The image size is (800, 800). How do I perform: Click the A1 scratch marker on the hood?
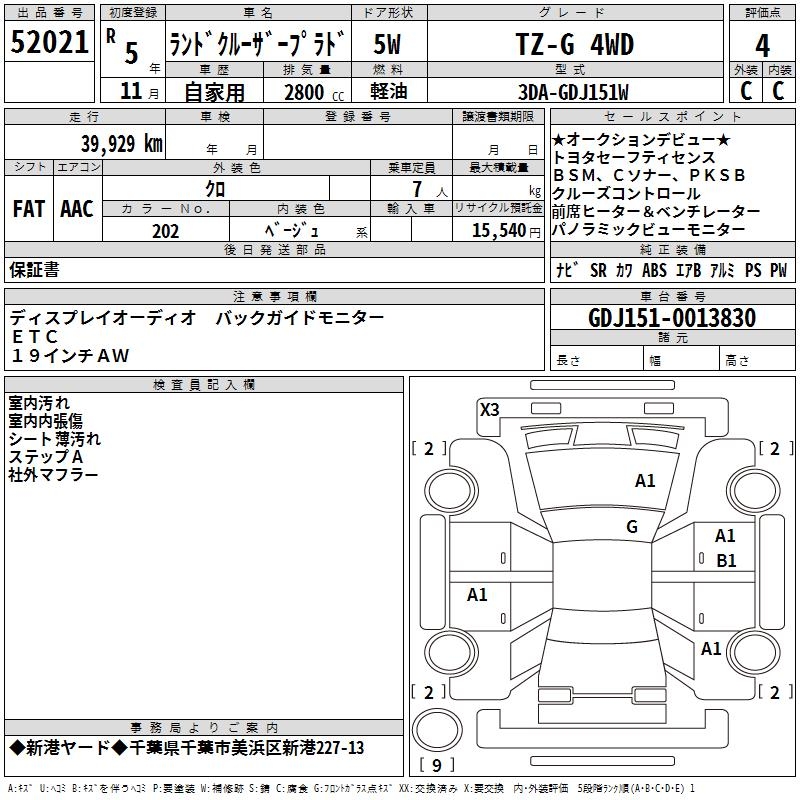pyautogui.click(x=645, y=481)
